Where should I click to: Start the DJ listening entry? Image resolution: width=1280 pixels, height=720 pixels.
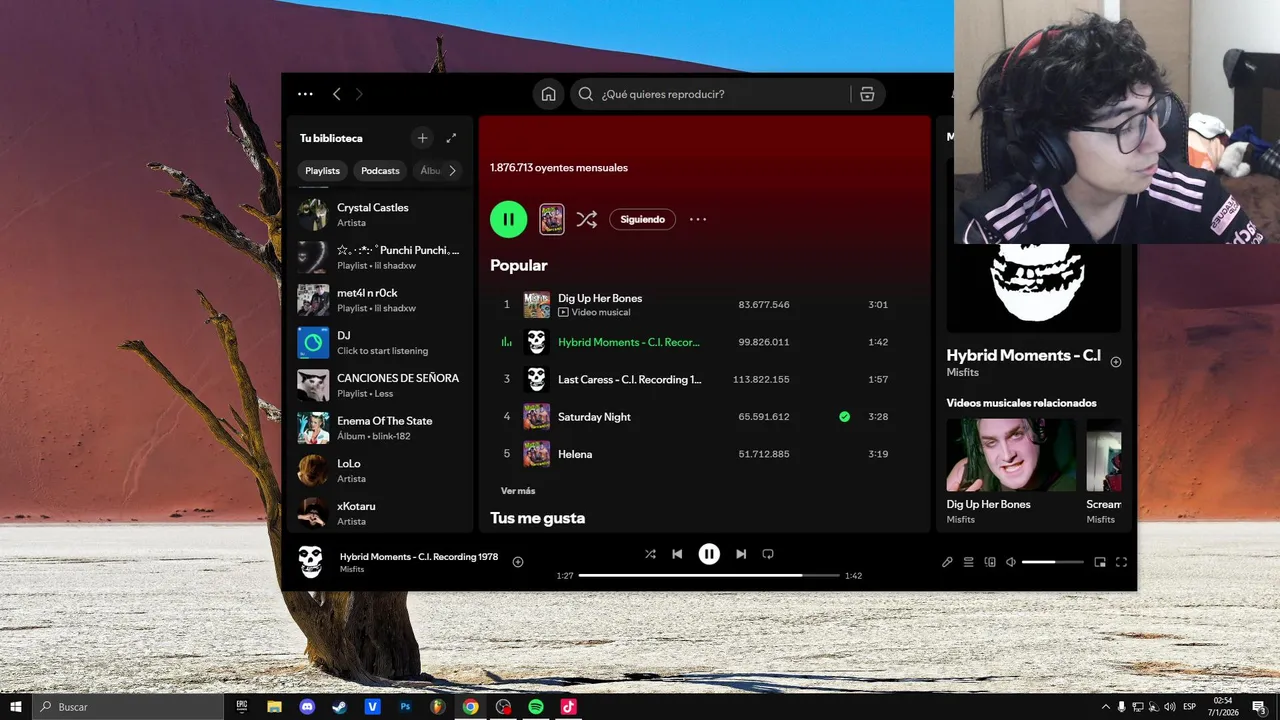pos(380,342)
